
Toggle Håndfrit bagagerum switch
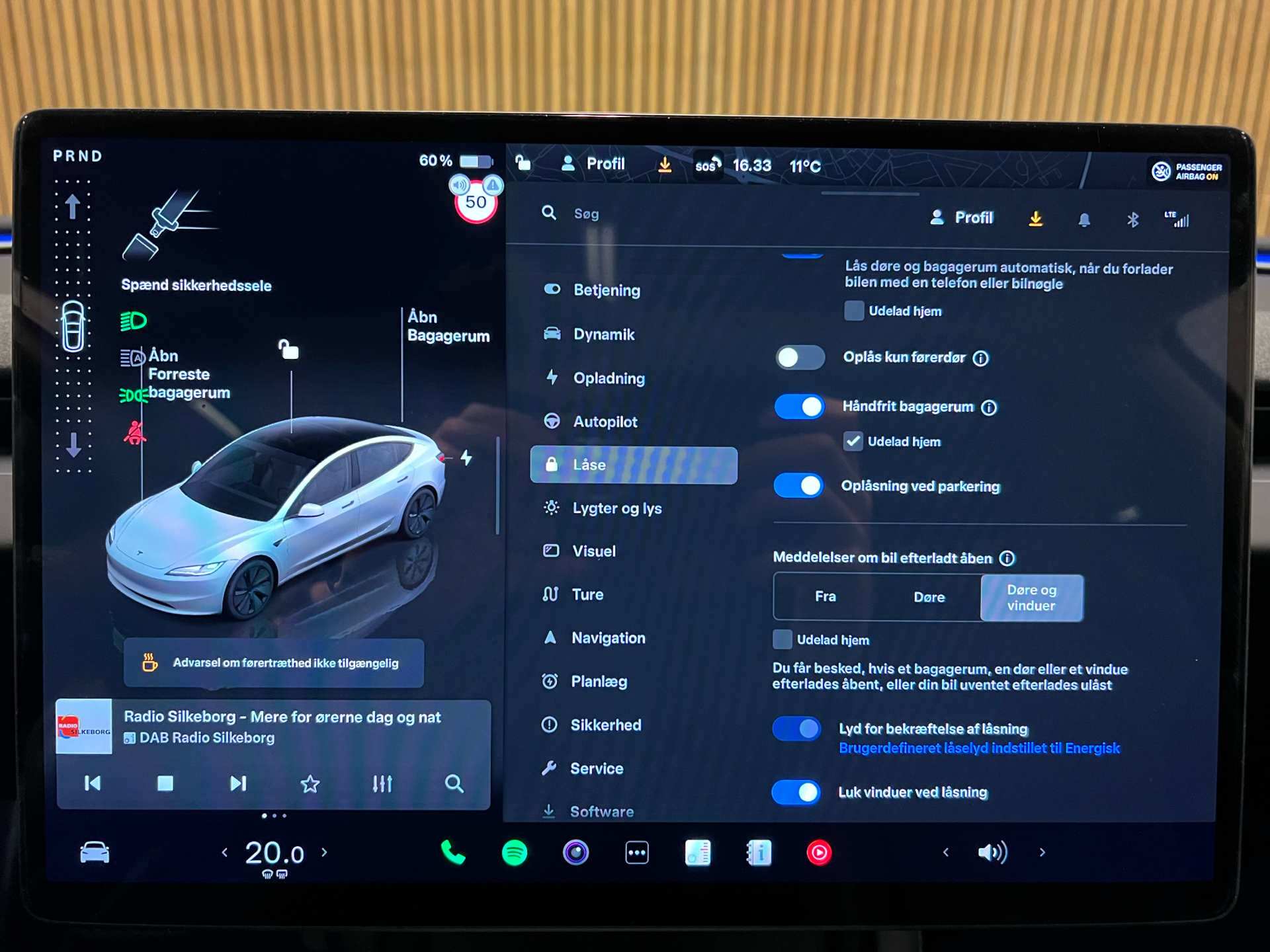(x=800, y=406)
